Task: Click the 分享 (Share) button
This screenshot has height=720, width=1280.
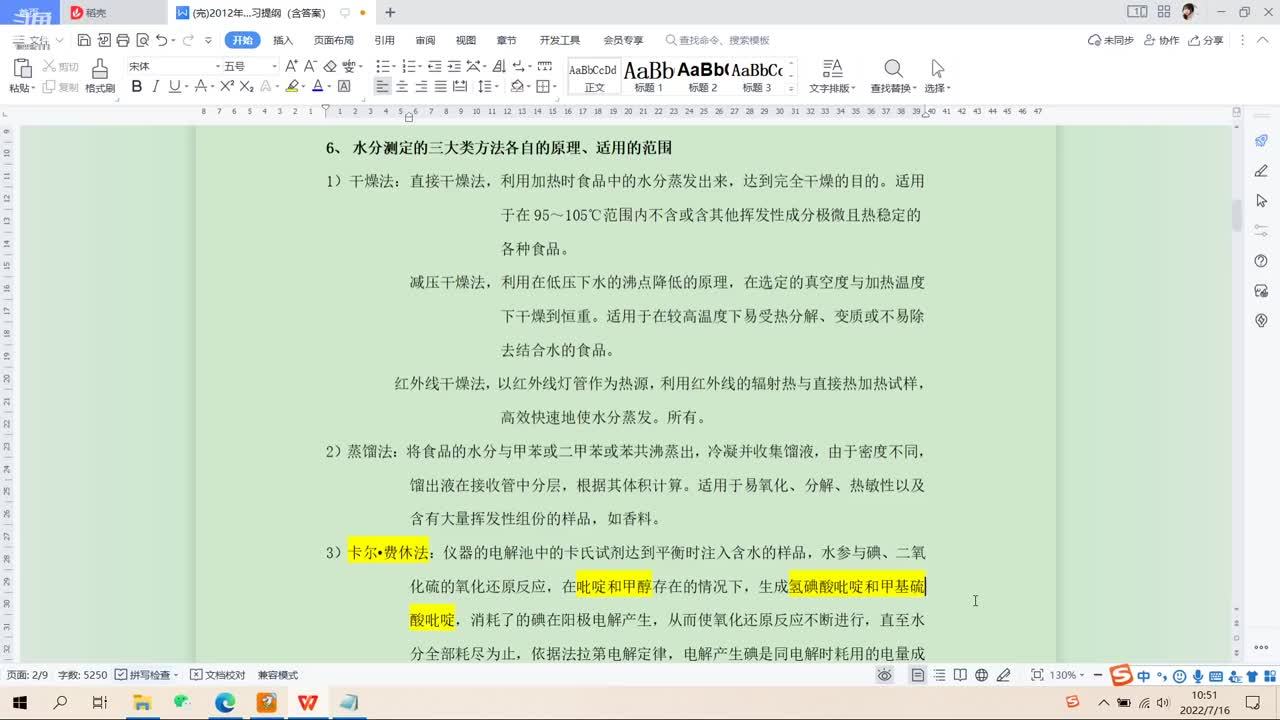Action: point(1205,40)
